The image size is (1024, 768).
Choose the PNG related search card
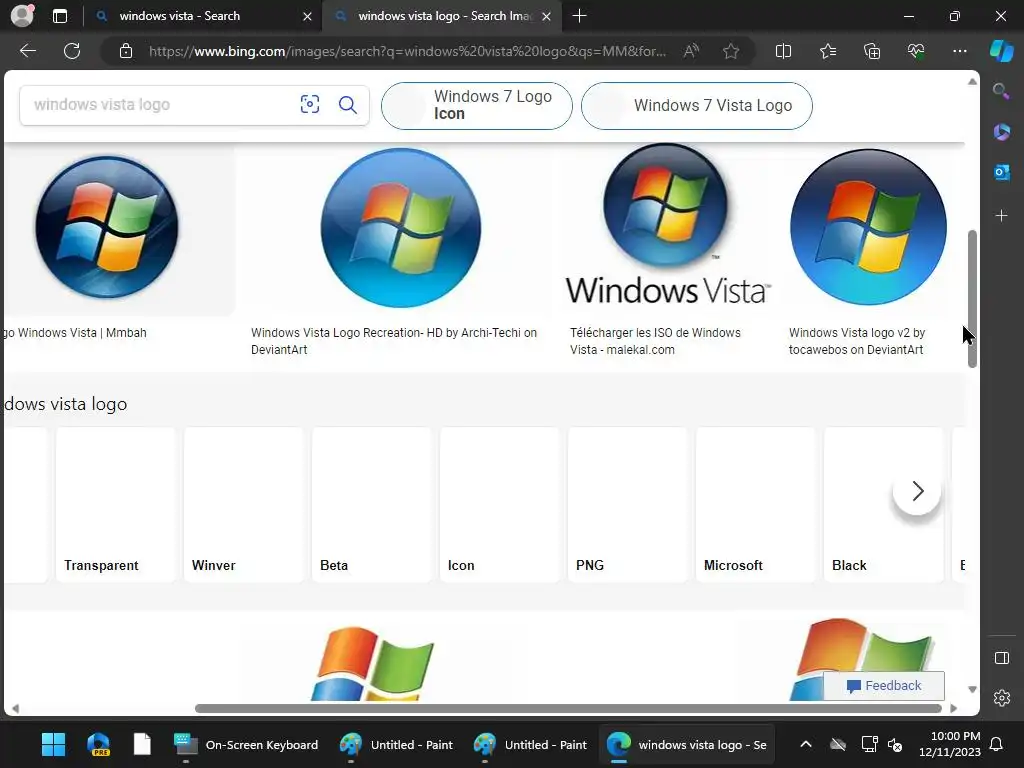click(628, 504)
